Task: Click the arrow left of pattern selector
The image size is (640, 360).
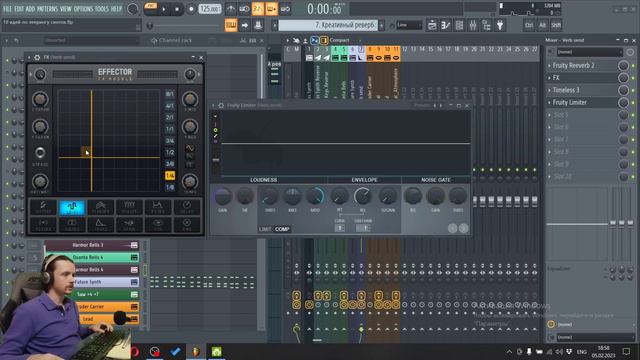Action: (275, 25)
